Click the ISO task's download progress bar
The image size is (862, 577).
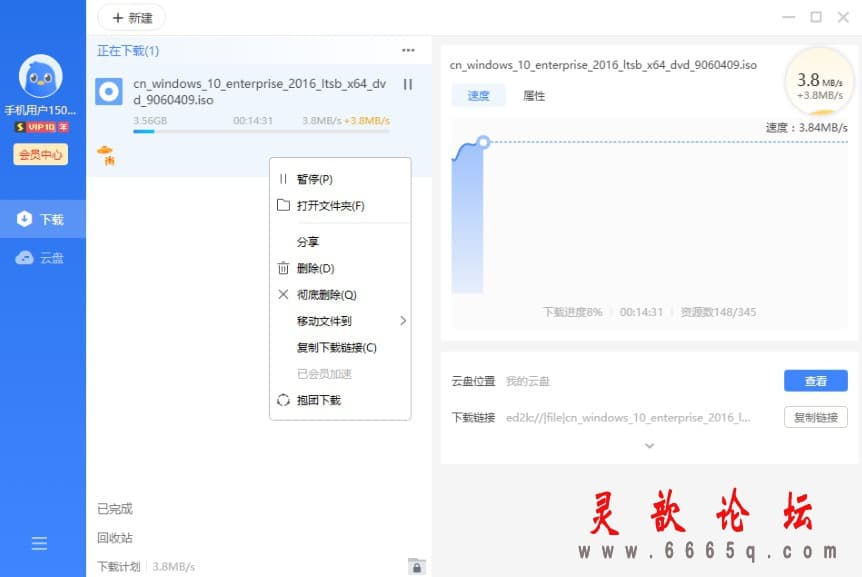[x=261, y=132]
